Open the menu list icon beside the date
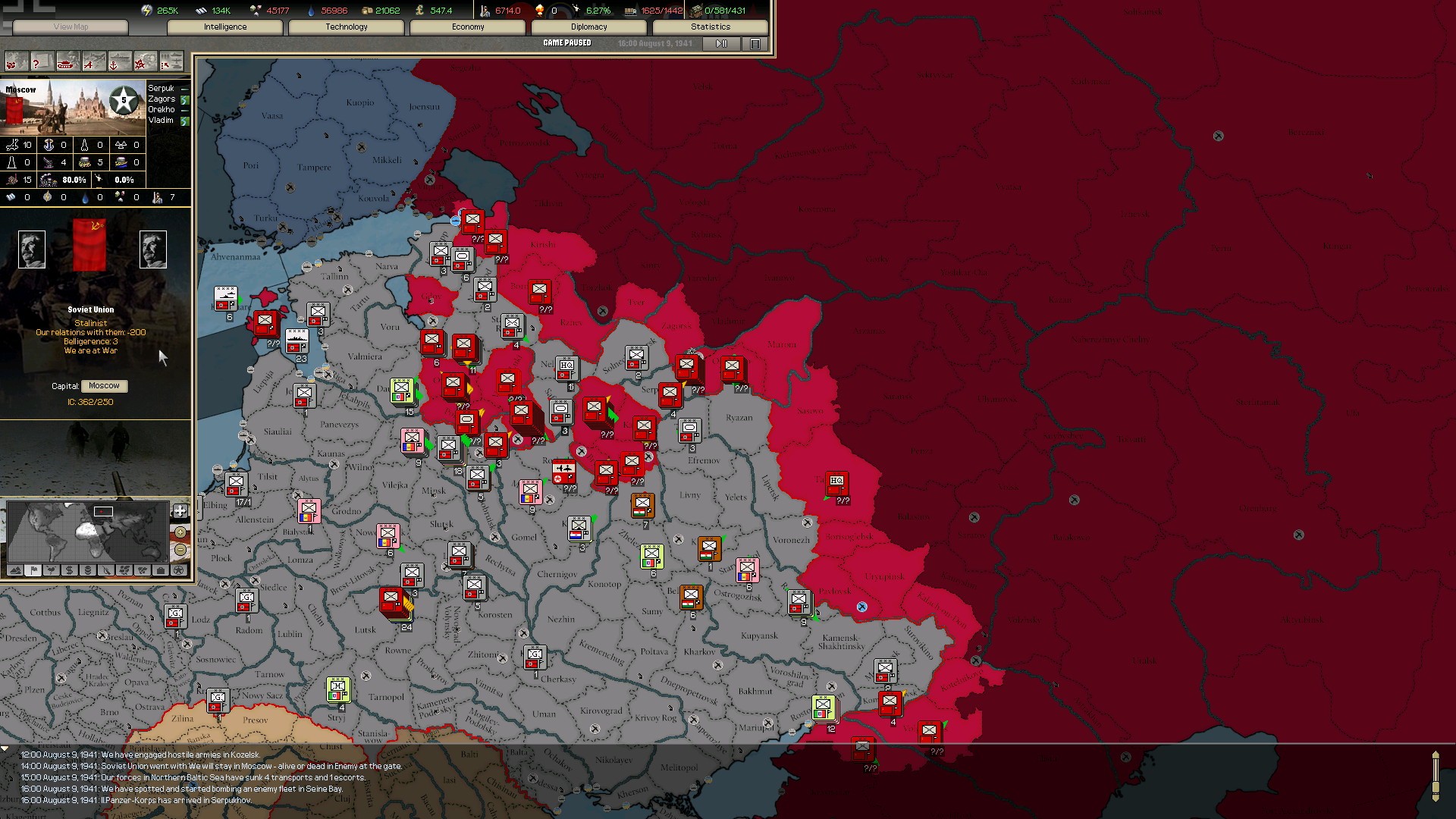 (x=755, y=44)
